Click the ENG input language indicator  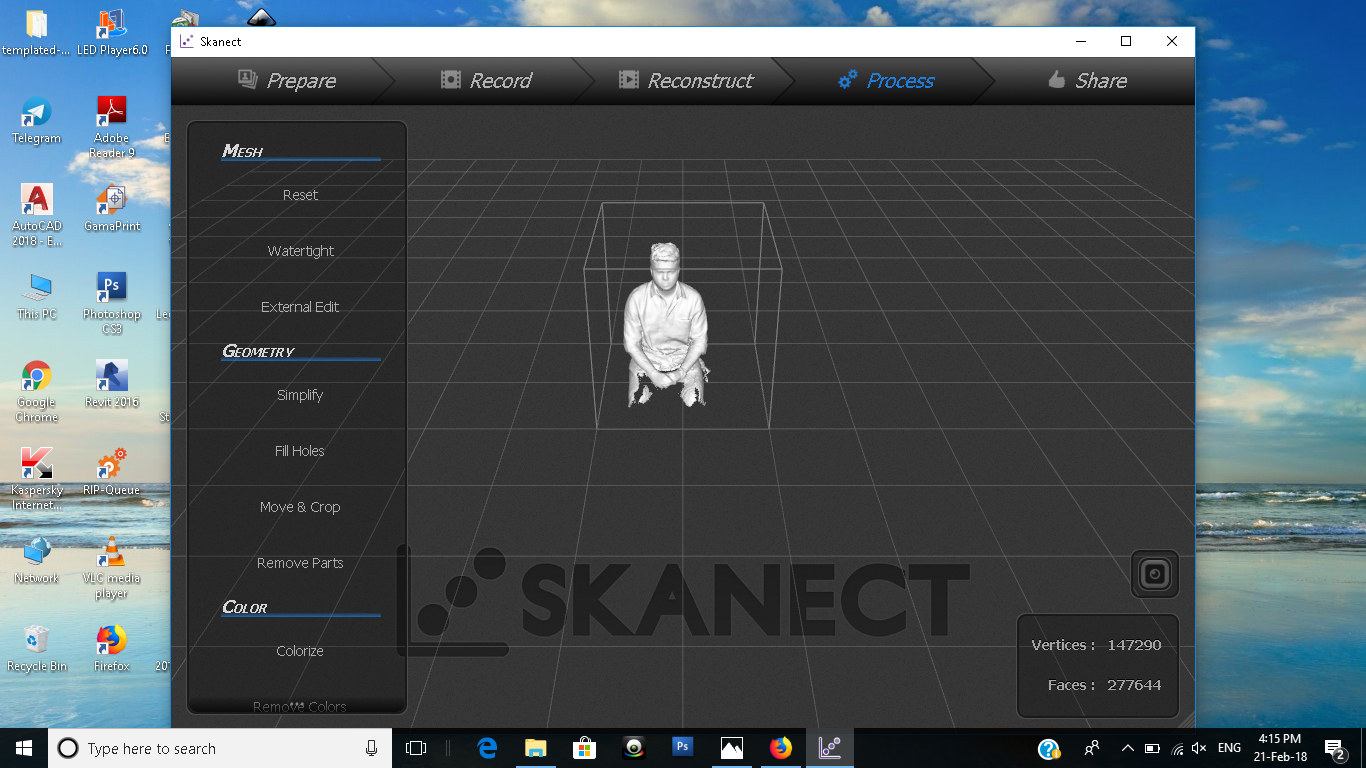[x=1229, y=748]
